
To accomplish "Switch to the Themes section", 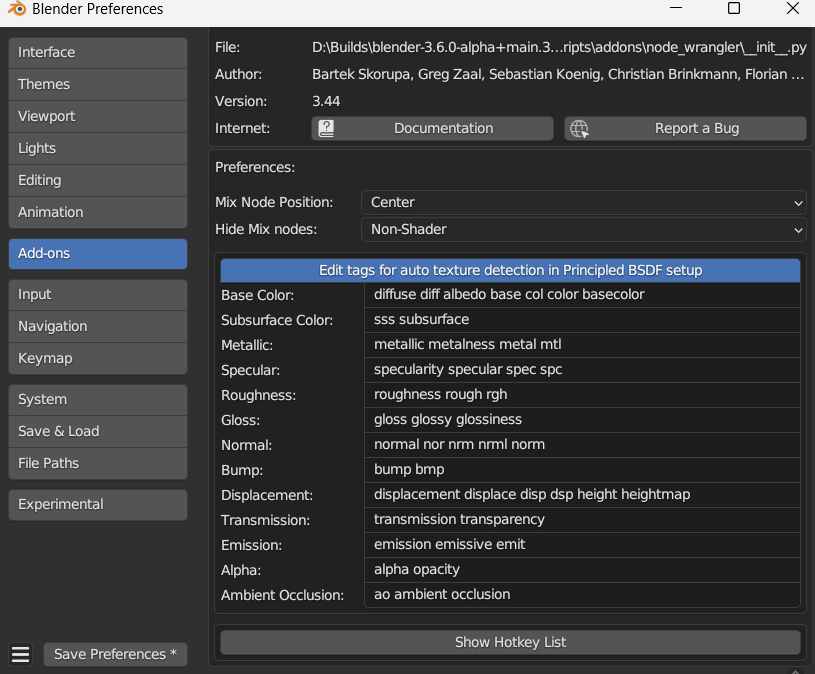I will 97,84.
